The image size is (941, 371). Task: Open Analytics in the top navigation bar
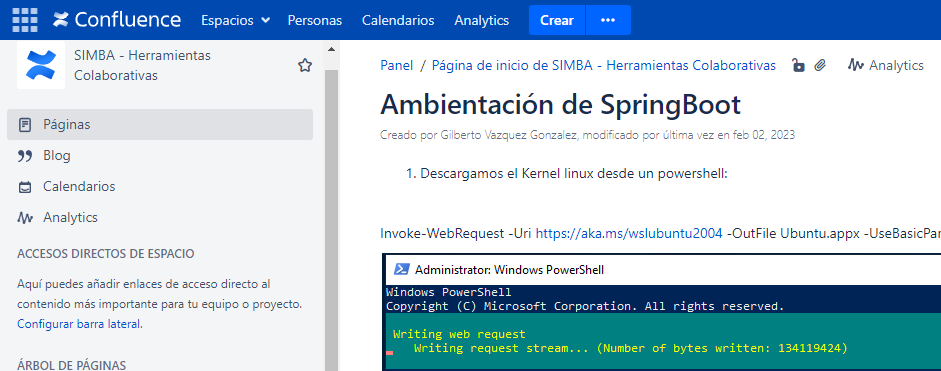tap(481, 20)
